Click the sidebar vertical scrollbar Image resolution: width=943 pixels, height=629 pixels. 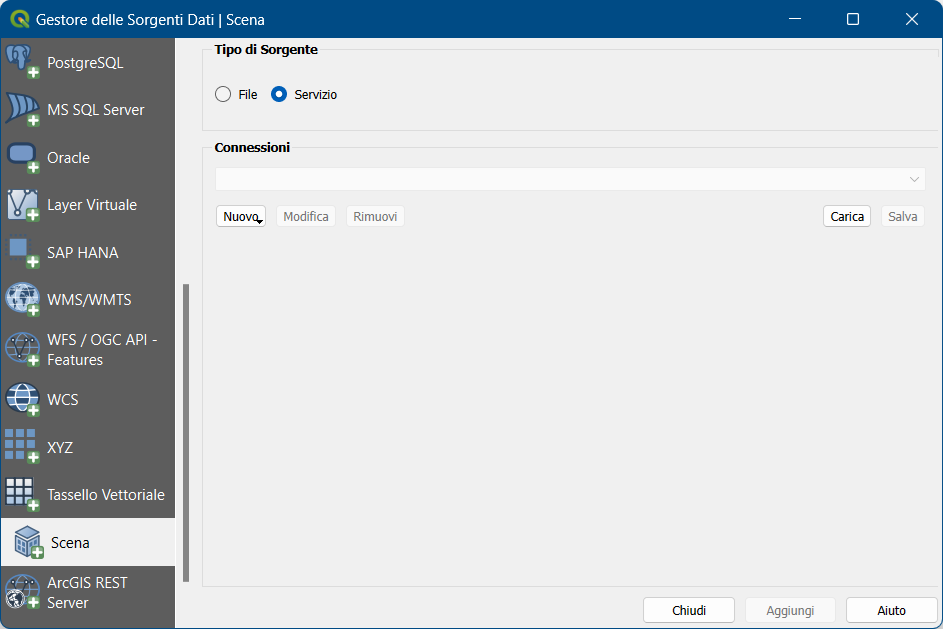tap(186, 433)
